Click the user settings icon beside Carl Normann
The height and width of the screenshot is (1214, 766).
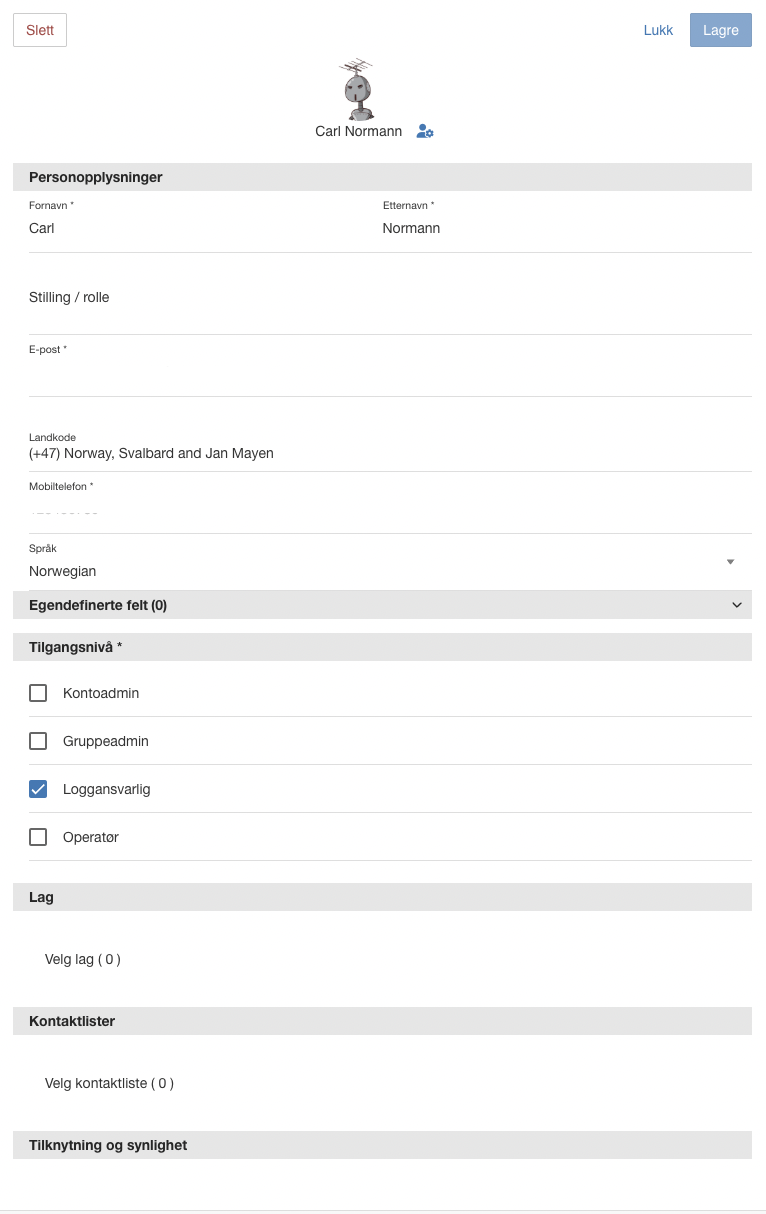(x=425, y=132)
